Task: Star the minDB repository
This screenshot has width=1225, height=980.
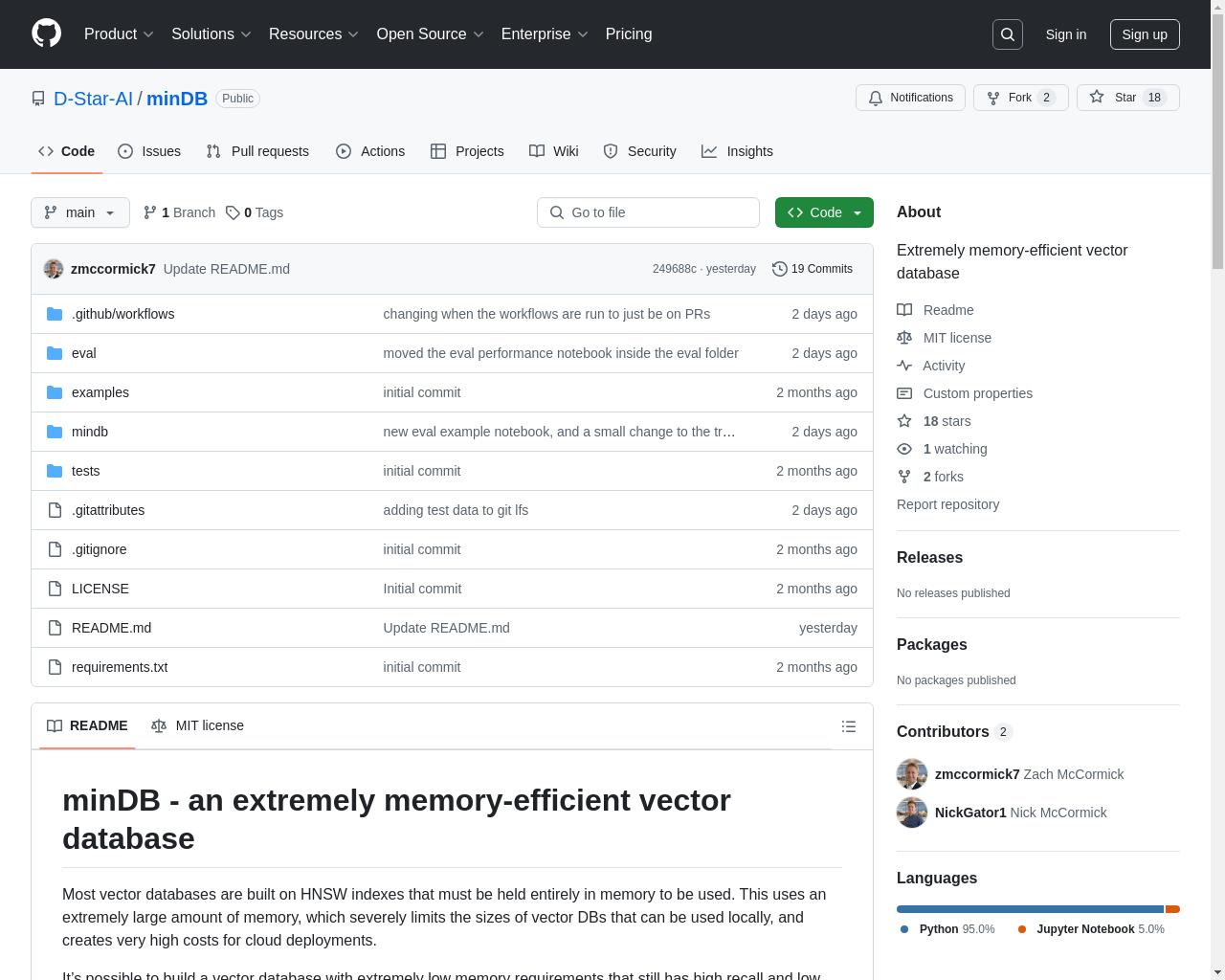Action: click(1128, 98)
